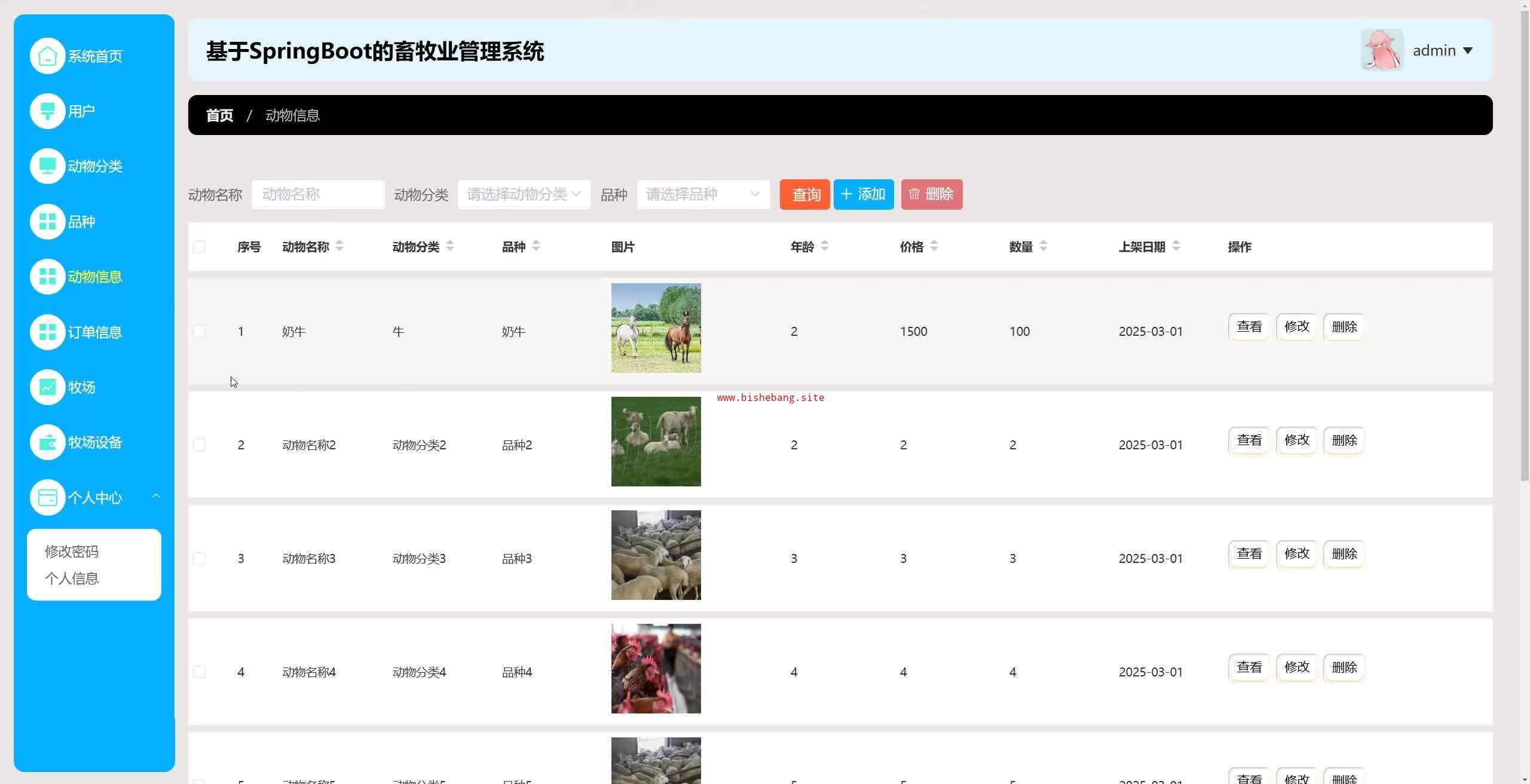
Task: Check the row checkbox for 奶牛
Action: coord(200,332)
